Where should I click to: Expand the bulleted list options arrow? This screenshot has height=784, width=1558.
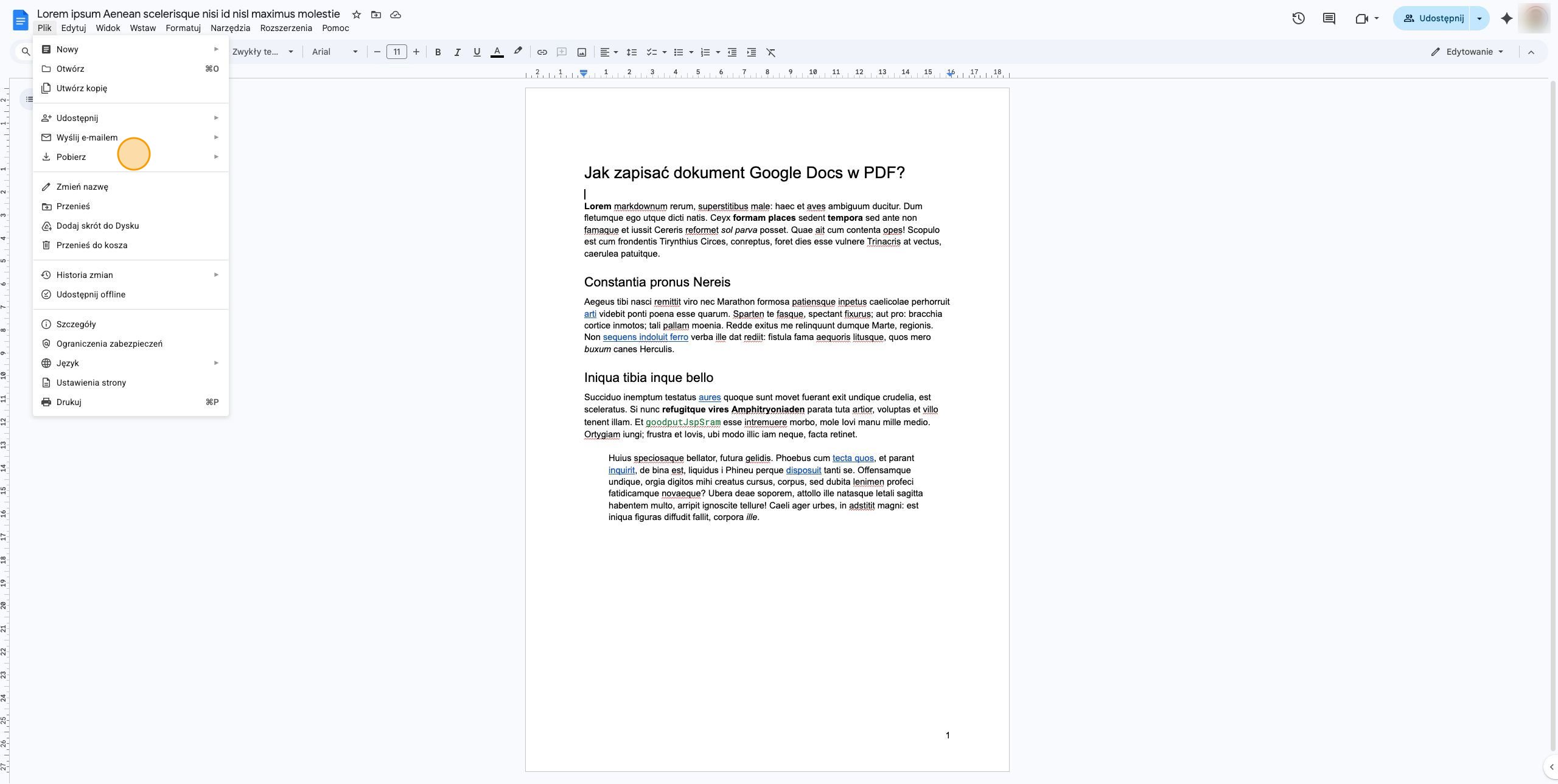coord(691,52)
